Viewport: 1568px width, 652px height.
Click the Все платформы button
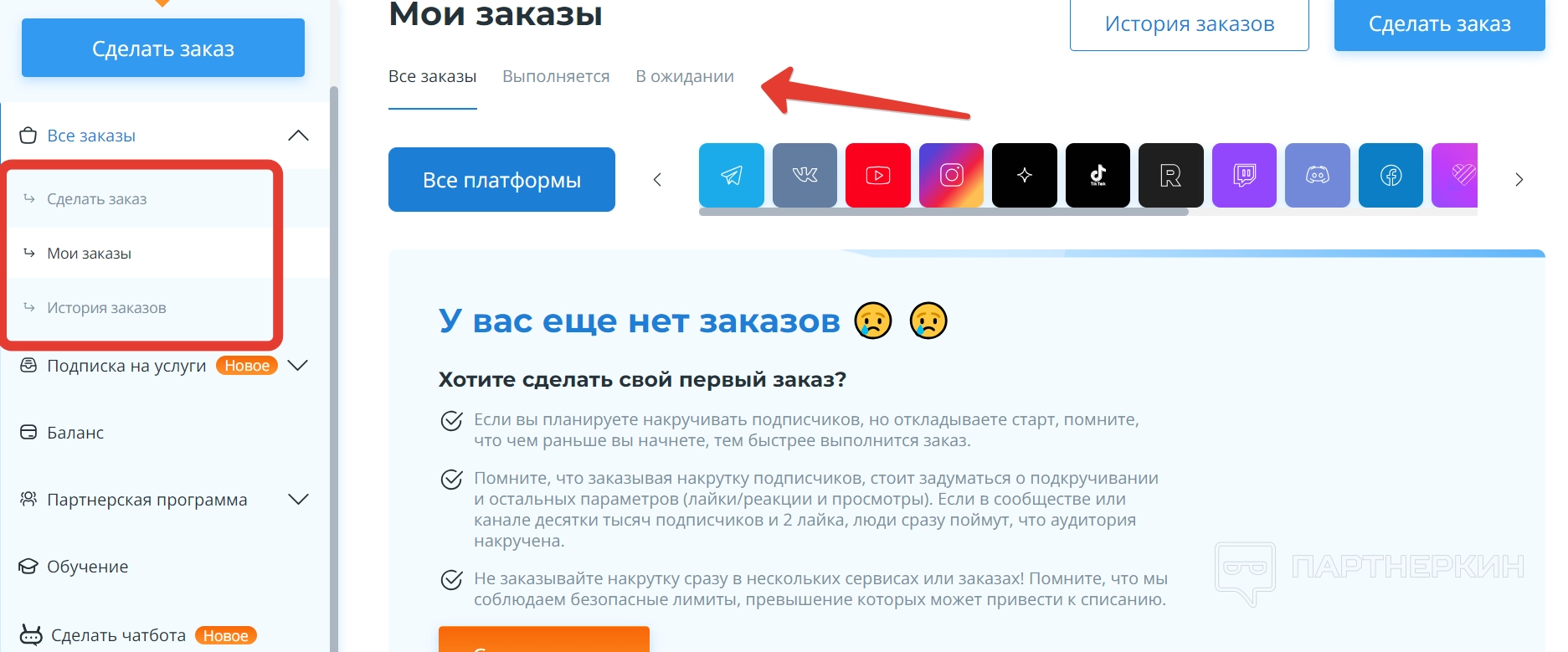tap(501, 179)
